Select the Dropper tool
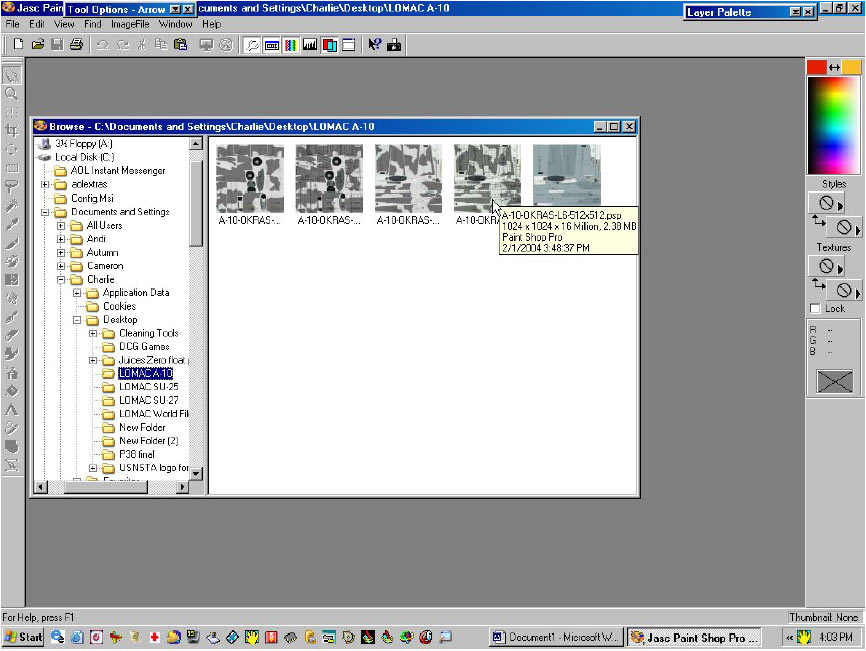 (x=12, y=224)
